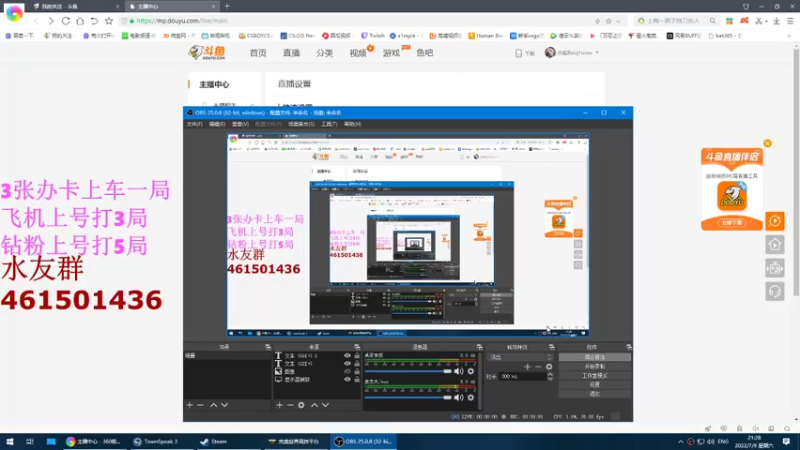Pop out the Controls dock panel
This screenshot has height=450, width=800.
click(629, 347)
